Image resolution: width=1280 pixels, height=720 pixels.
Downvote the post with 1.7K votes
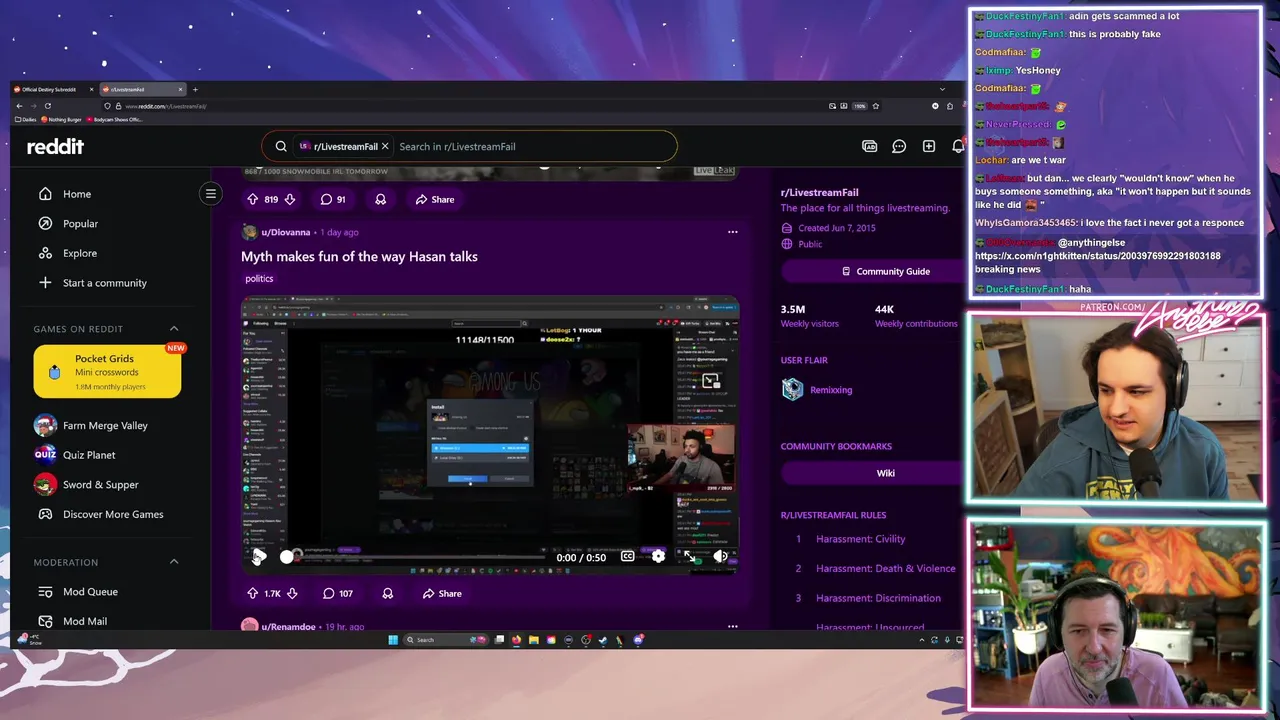[x=292, y=594]
